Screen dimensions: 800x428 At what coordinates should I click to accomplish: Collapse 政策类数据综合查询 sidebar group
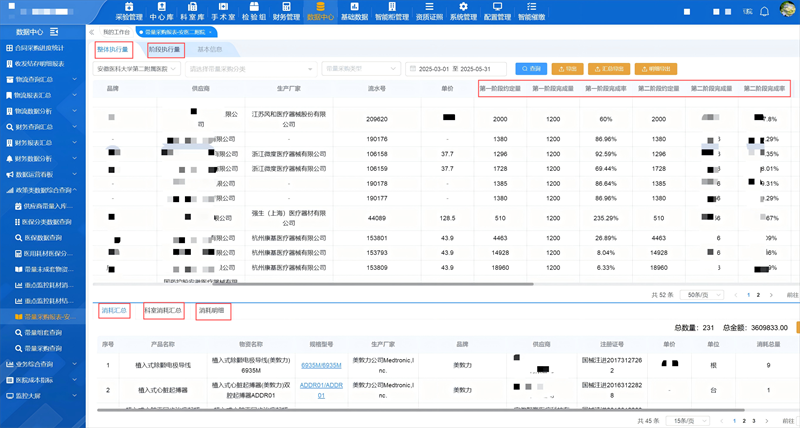coord(43,190)
